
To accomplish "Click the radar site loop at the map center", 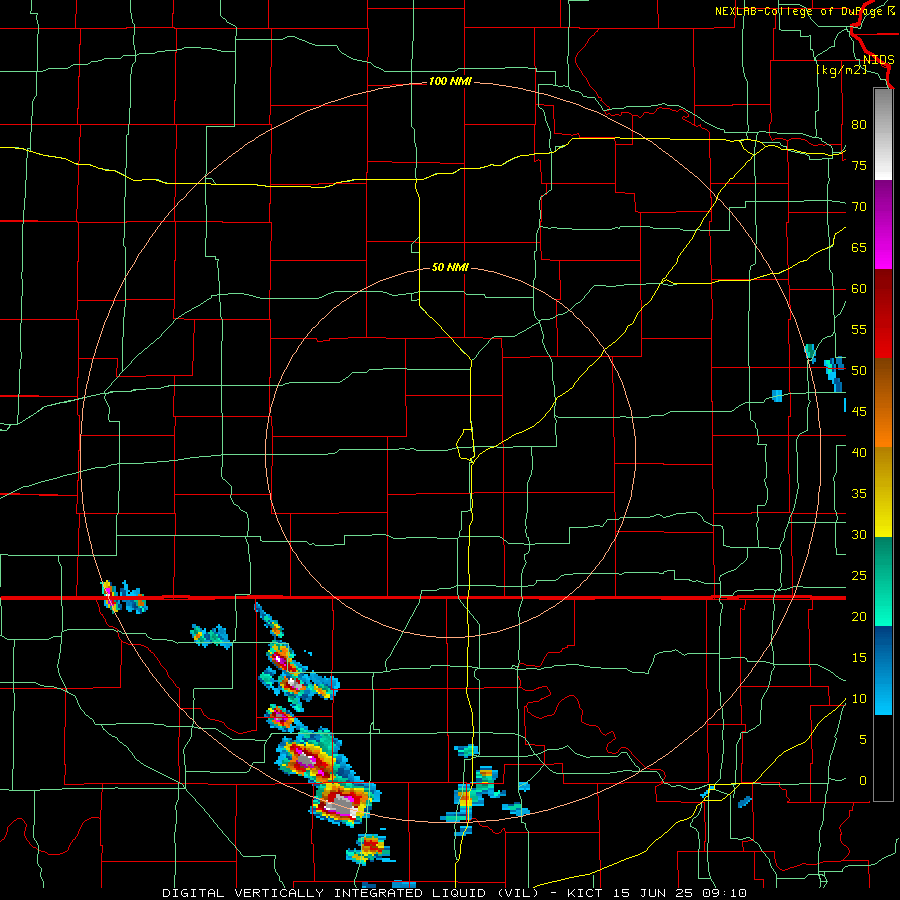I will [465, 444].
